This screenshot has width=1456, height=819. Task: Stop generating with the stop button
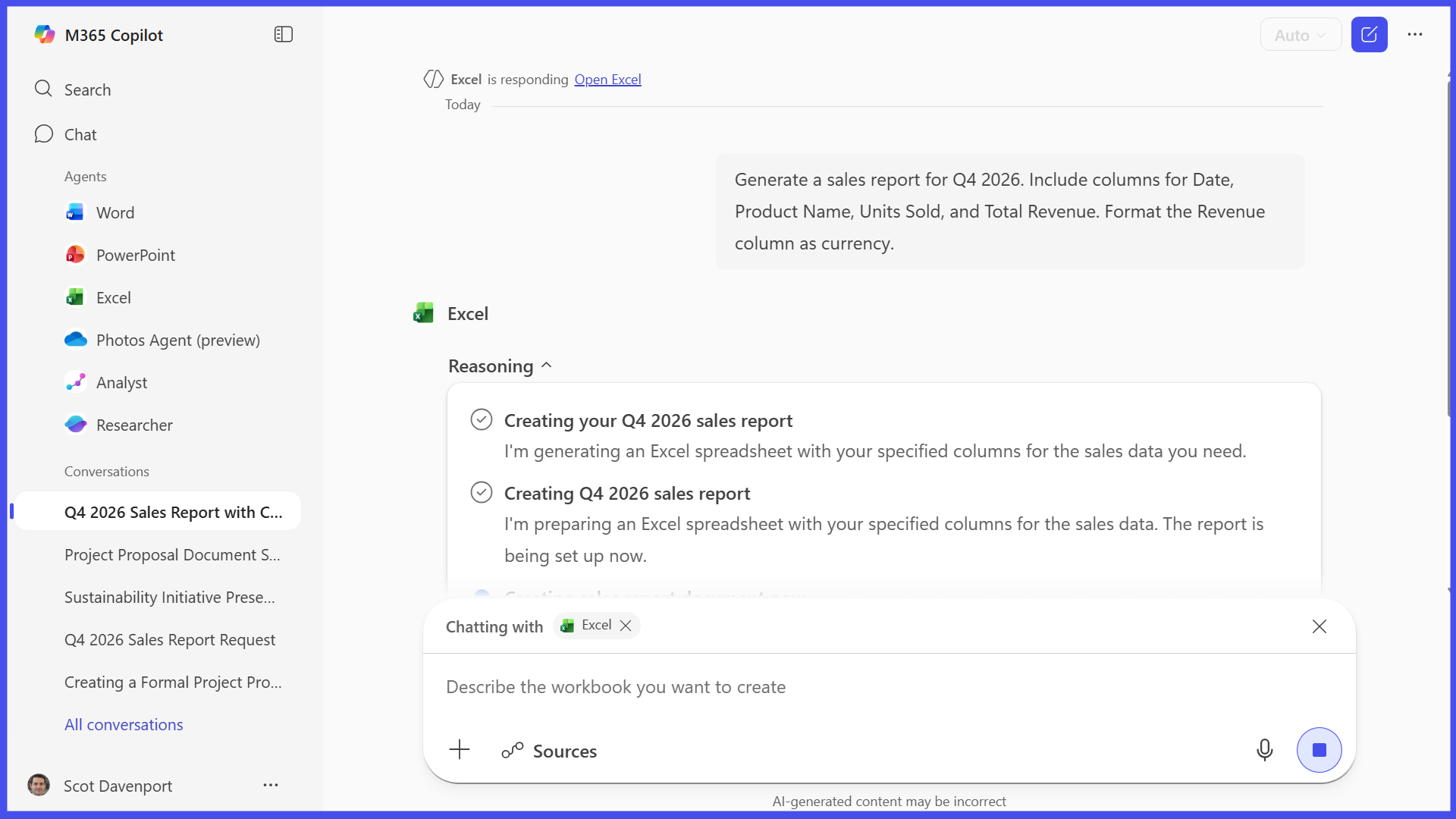[x=1319, y=750]
